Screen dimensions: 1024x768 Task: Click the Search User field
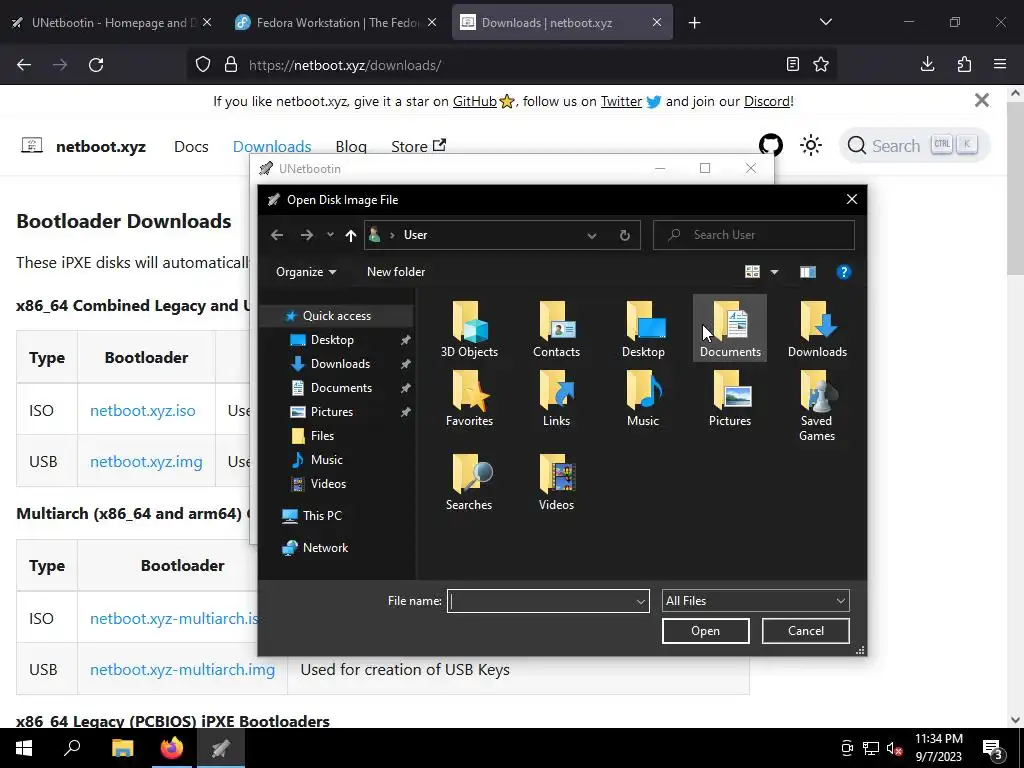[x=754, y=235]
